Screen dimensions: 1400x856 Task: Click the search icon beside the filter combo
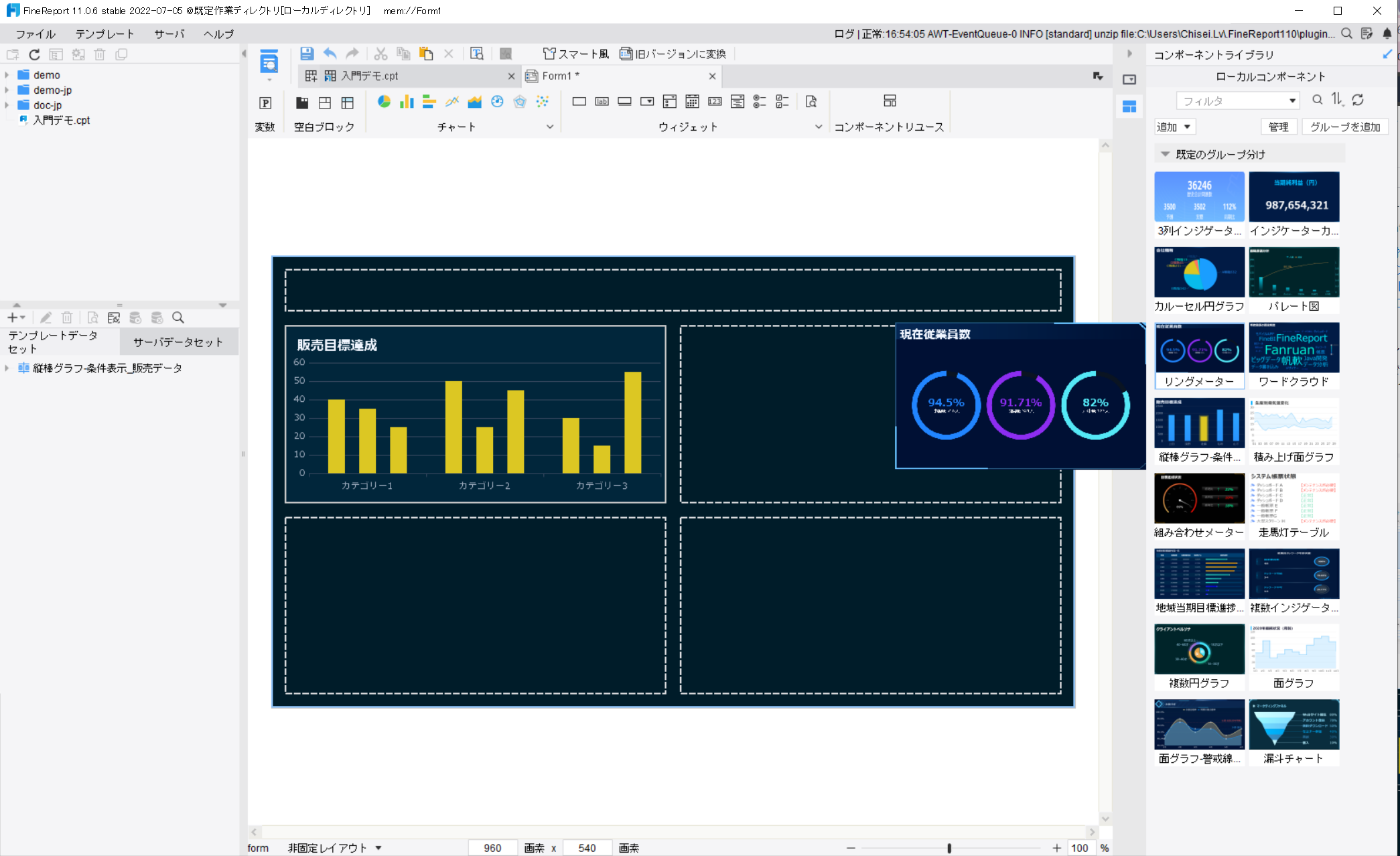(1317, 100)
